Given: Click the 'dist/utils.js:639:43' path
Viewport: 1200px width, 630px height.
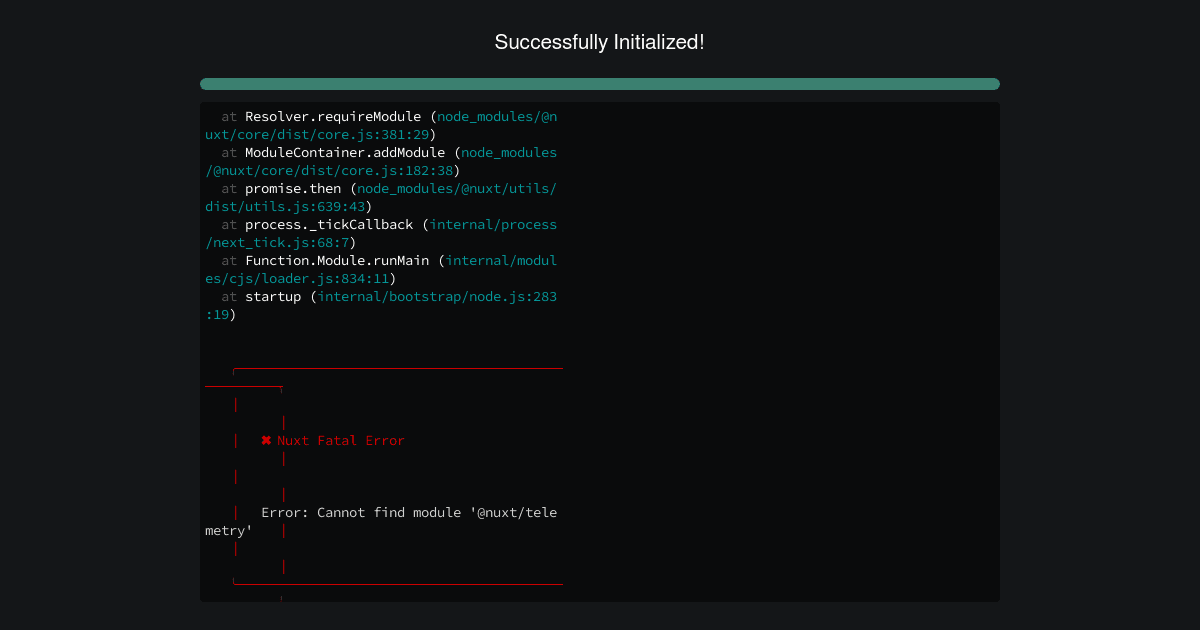Looking at the screenshot, I should coord(285,207).
